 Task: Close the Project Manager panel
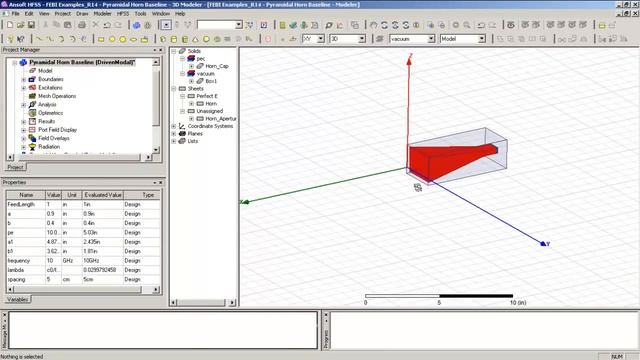click(160, 50)
